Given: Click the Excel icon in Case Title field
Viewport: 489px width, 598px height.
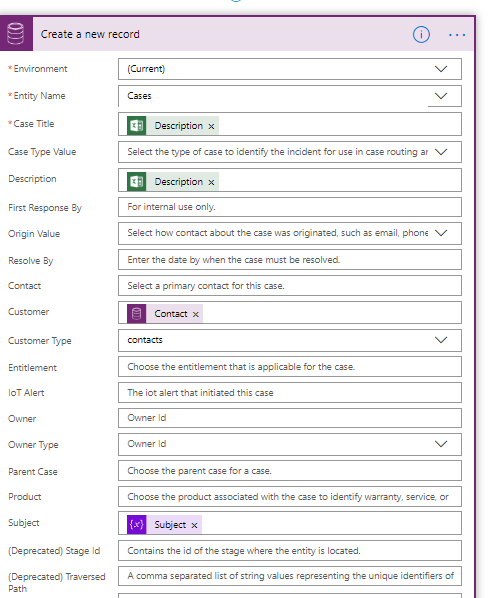Looking at the screenshot, I should point(137,125).
